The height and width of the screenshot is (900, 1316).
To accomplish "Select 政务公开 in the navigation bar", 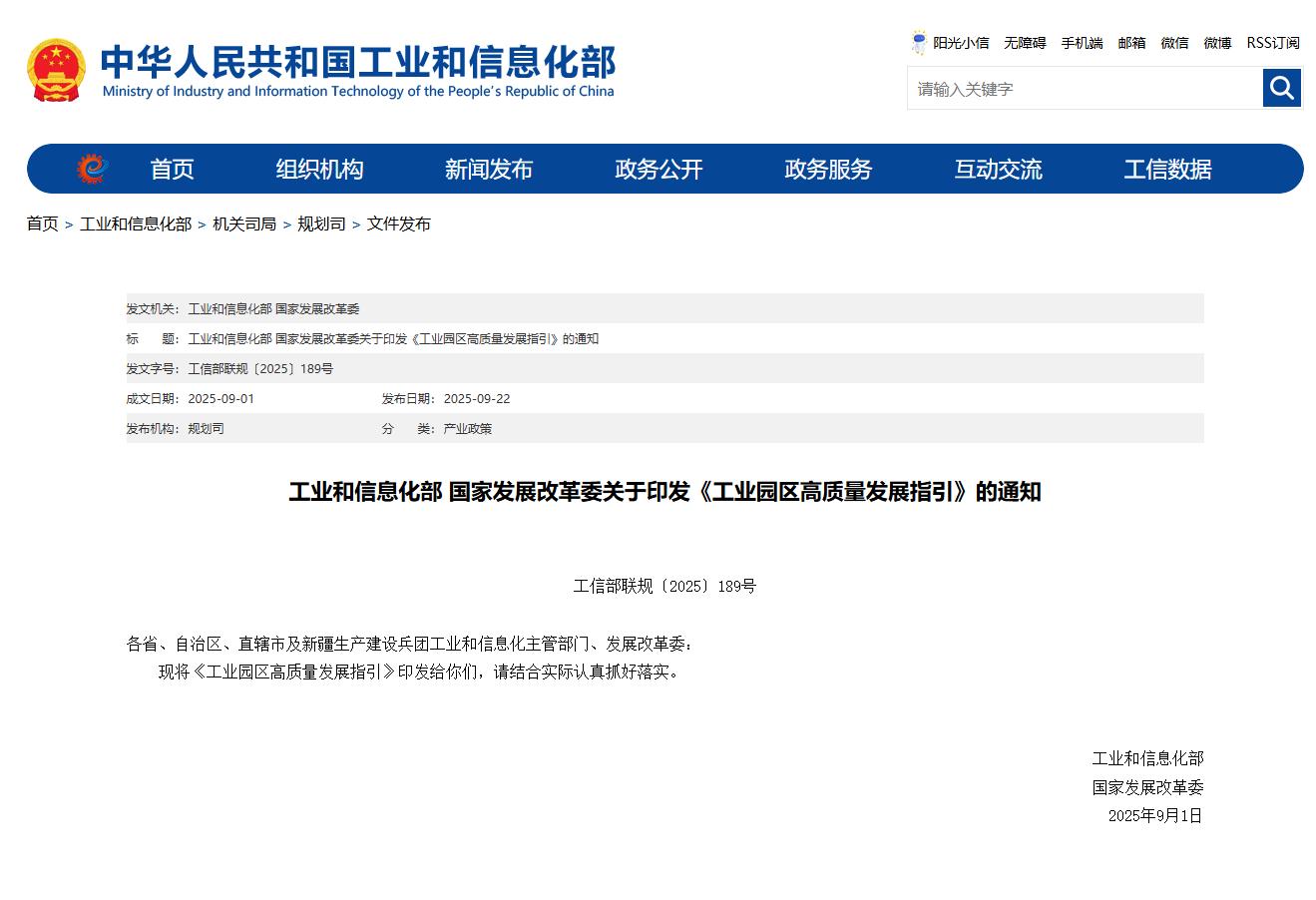I will (x=658, y=170).
